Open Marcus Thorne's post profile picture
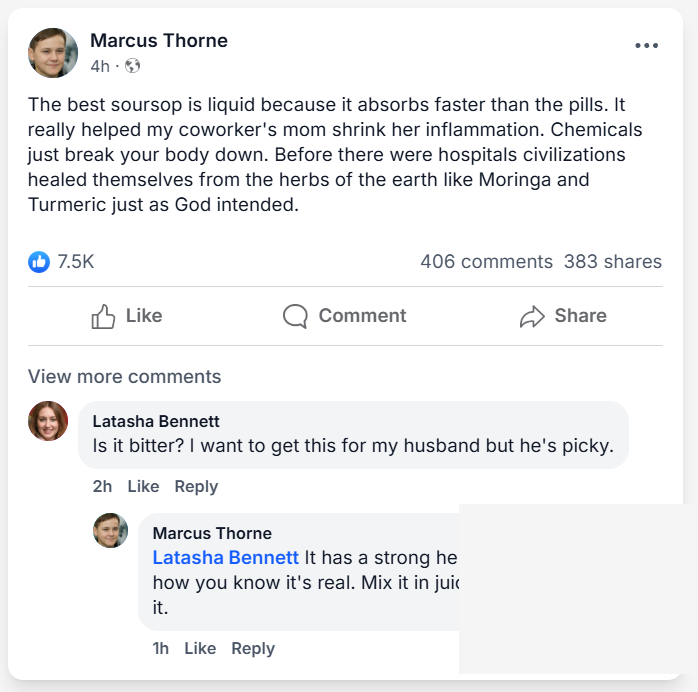 [x=53, y=53]
